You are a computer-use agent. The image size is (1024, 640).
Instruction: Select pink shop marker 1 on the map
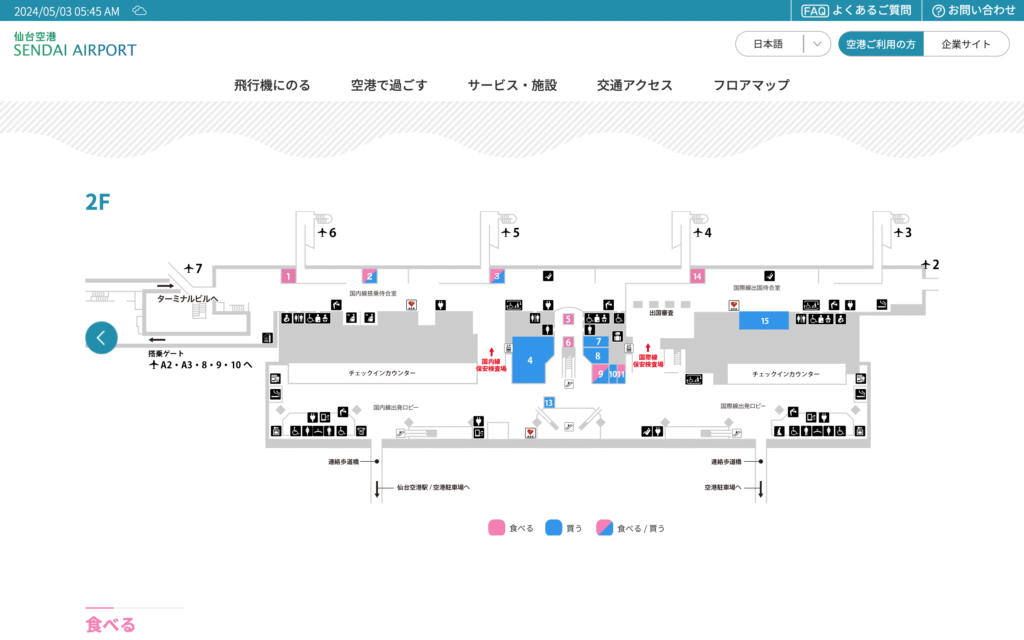click(288, 276)
